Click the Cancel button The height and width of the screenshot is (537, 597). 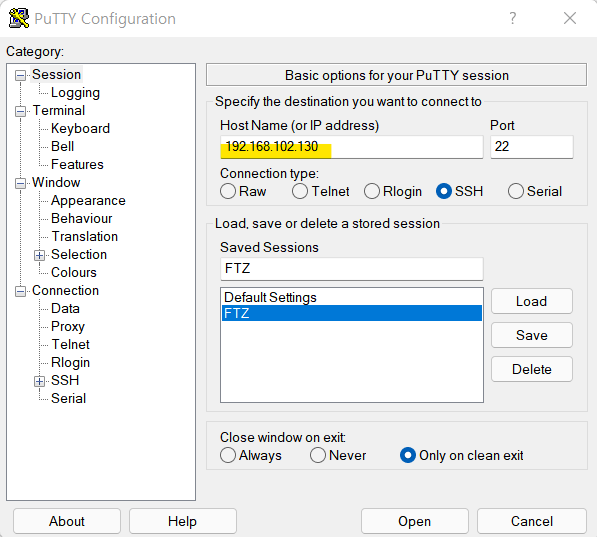[532, 521]
